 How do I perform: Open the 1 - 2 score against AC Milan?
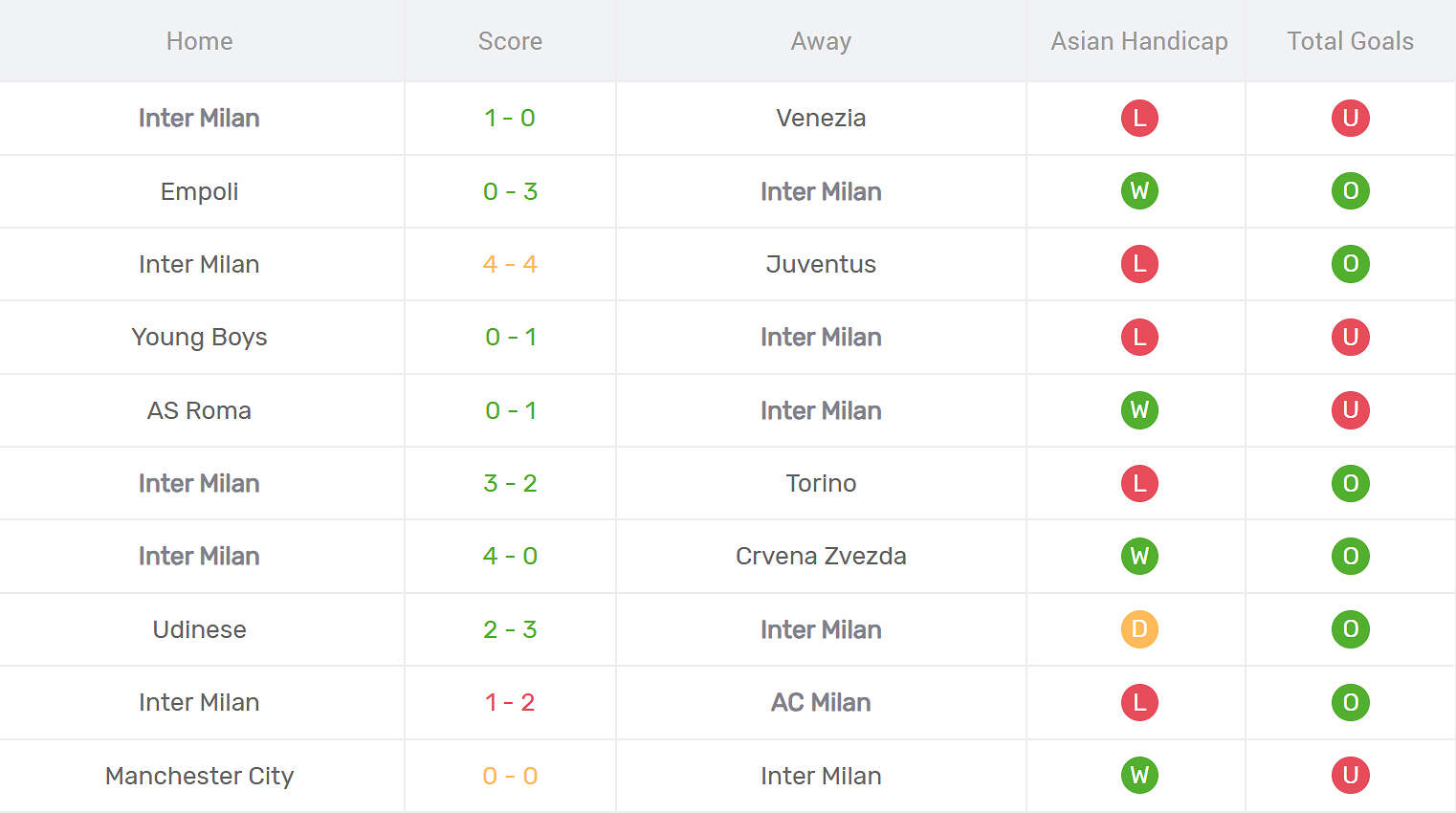pyautogui.click(x=510, y=702)
